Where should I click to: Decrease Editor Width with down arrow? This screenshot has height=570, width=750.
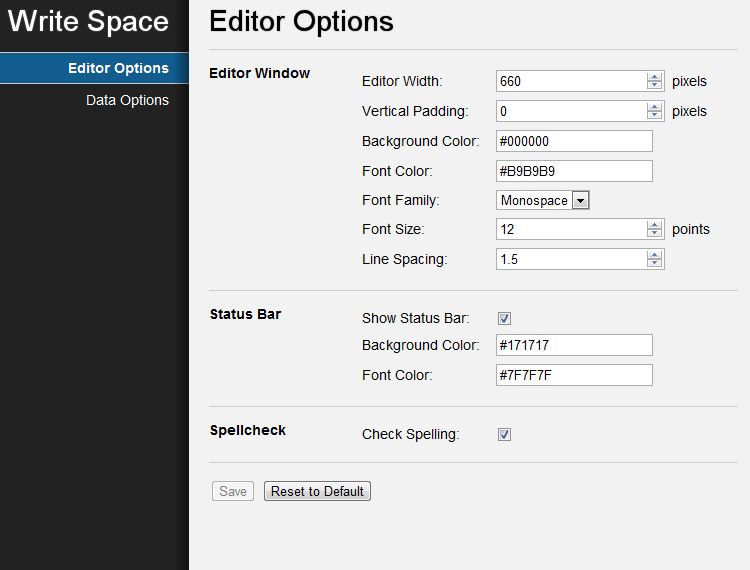(x=654, y=85)
